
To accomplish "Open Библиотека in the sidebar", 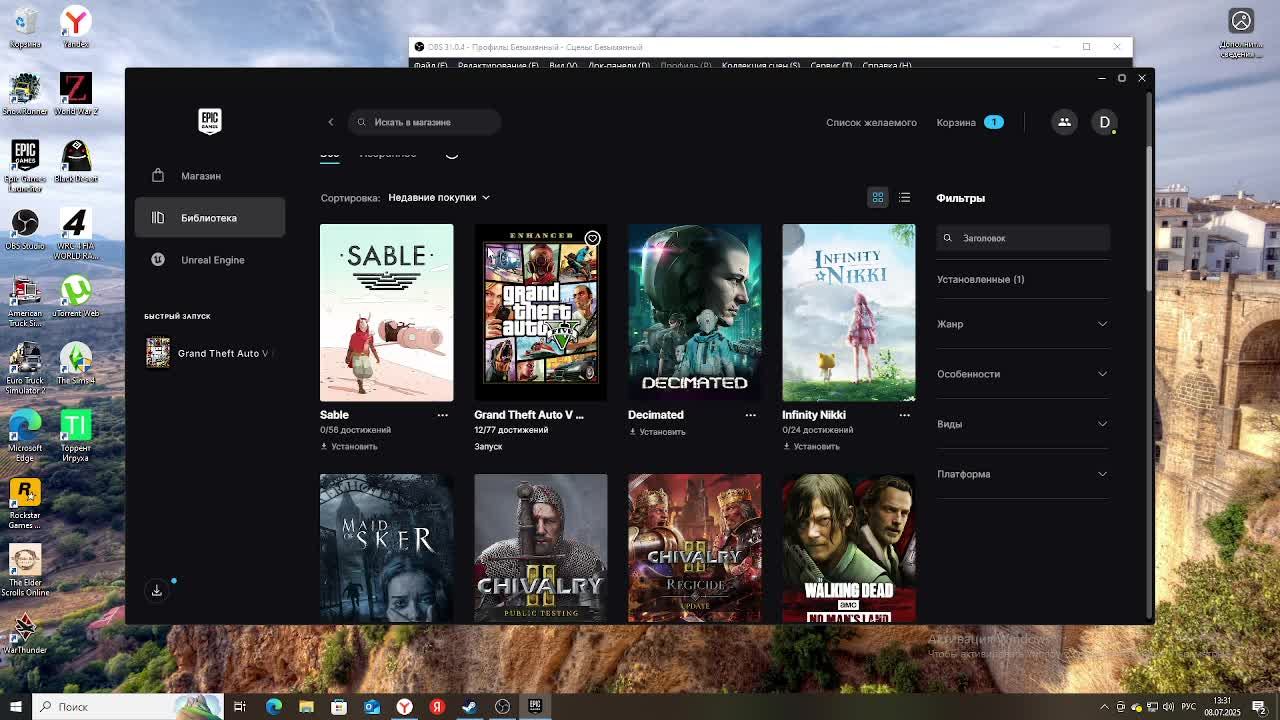I will click(x=210, y=218).
